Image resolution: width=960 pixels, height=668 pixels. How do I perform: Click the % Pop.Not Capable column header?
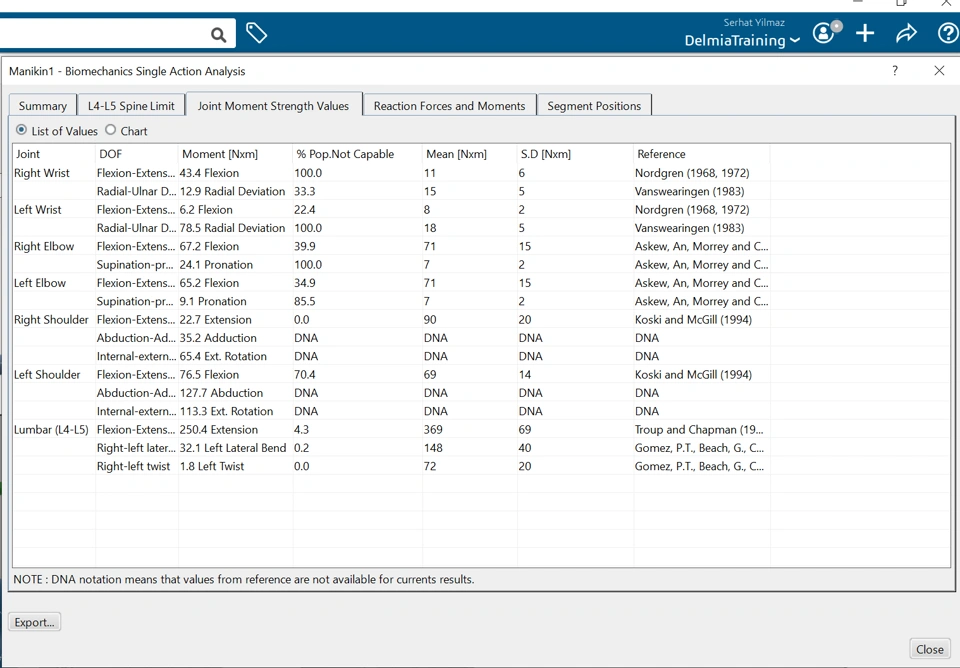tap(345, 154)
